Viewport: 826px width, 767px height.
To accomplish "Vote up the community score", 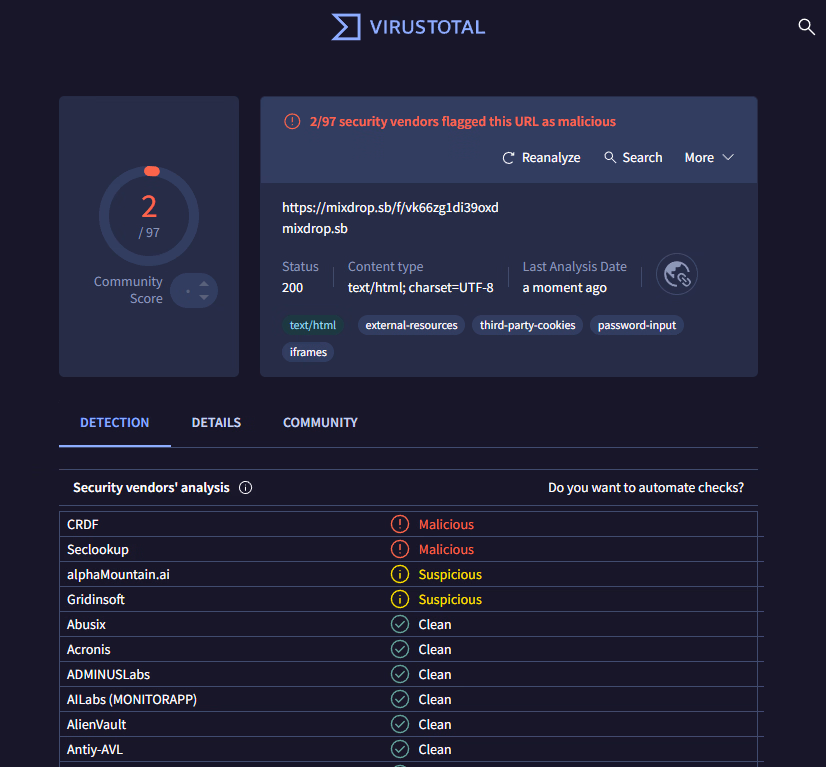I will (204, 284).
